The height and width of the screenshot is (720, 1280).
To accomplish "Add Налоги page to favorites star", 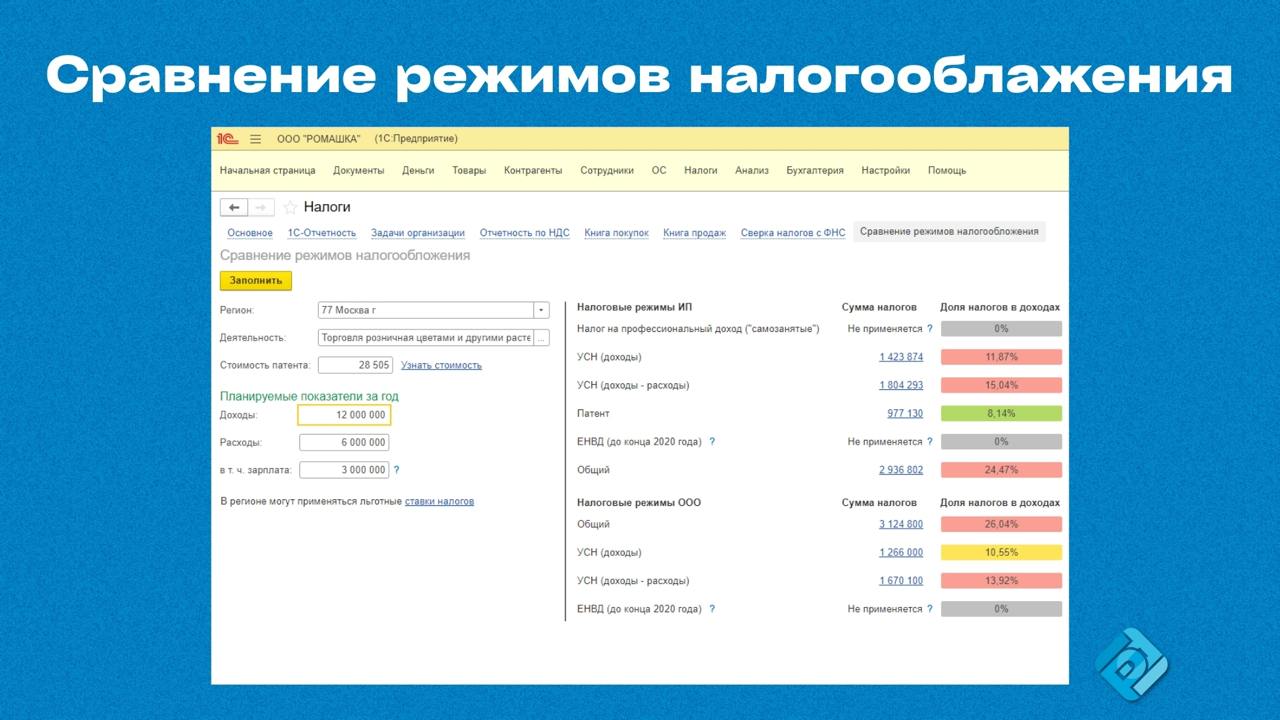I will (x=290, y=207).
